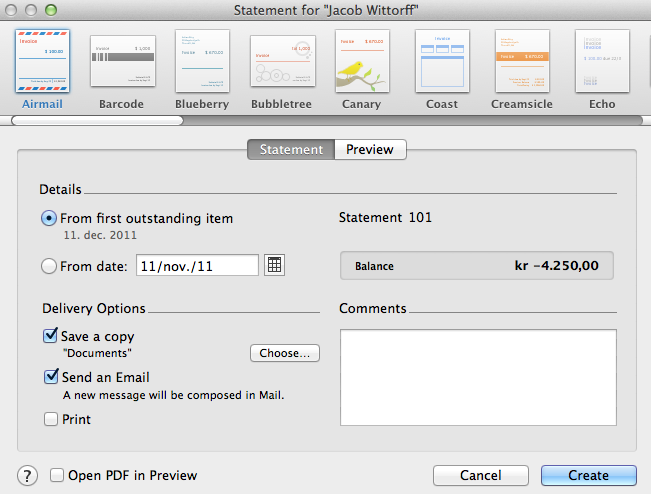
Task: Select the Coast template icon
Action: [442, 60]
